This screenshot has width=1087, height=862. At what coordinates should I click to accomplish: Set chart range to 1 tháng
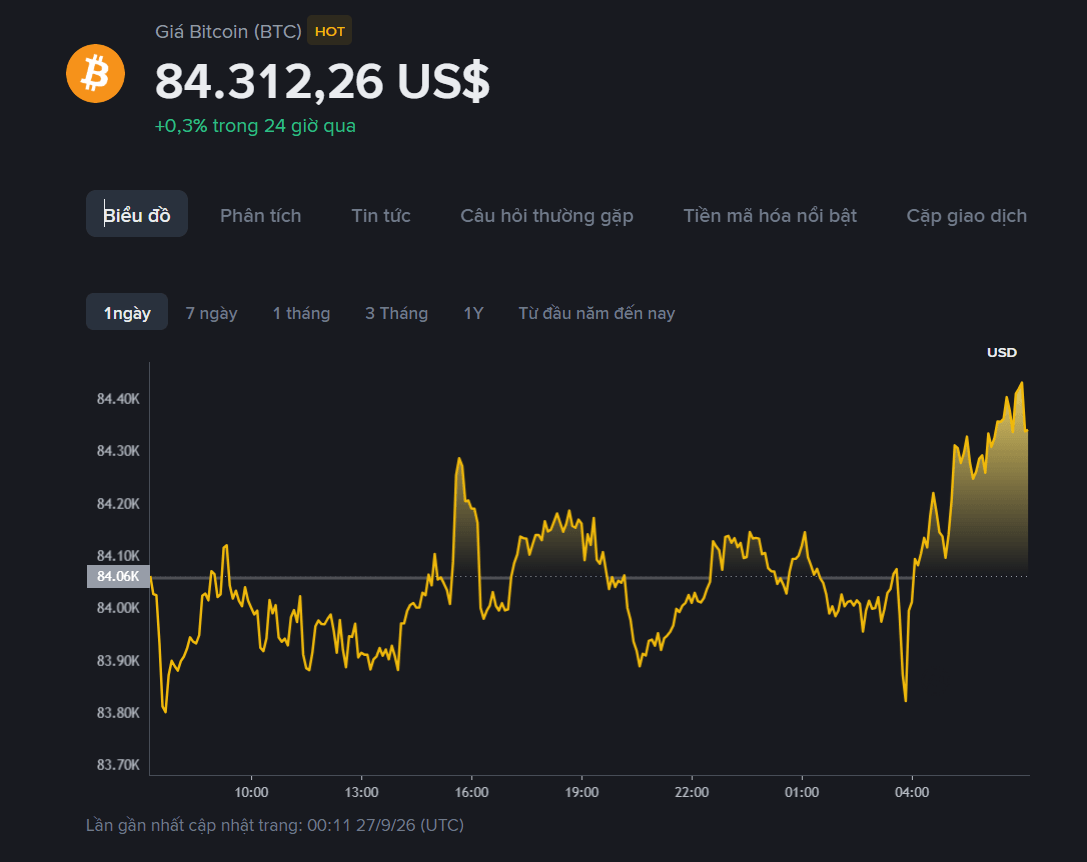click(x=301, y=313)
